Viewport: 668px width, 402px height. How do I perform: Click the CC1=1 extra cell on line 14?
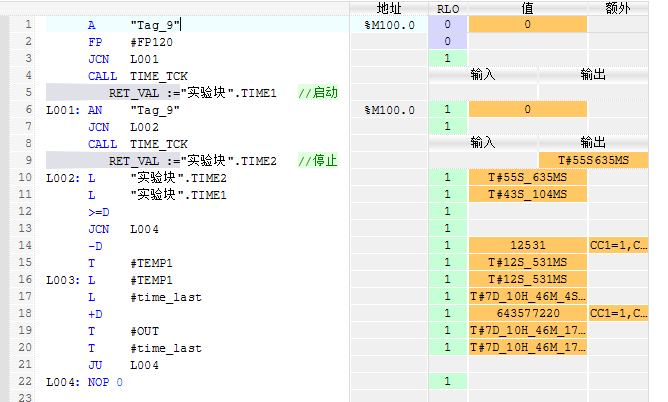618,245
